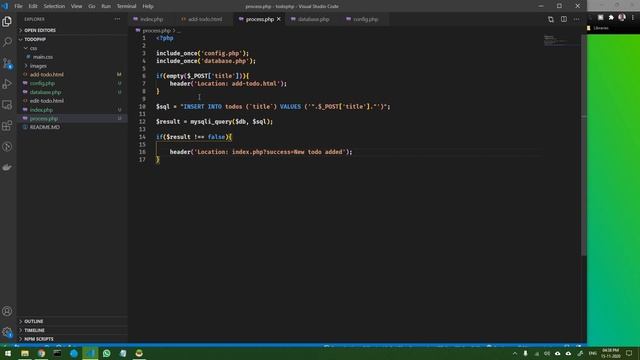This screenshot has width=640, height=360.
Task: Open edit-todo.html in the file tree
Action: [x=47, y=101]
